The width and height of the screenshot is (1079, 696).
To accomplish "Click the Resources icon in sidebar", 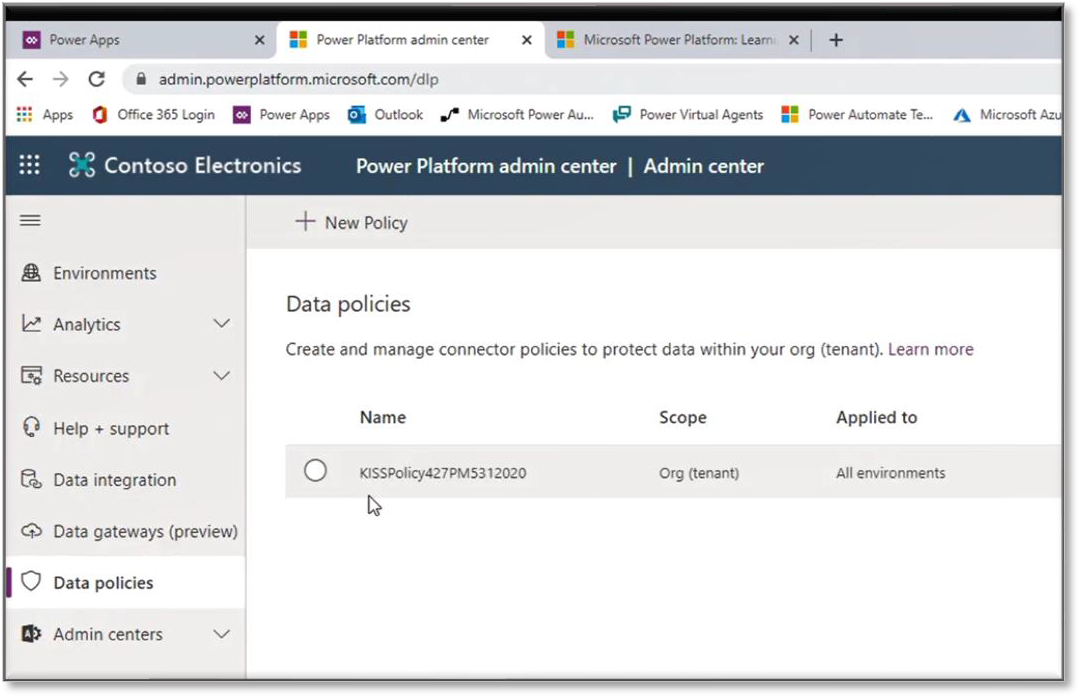I will click(31, 376).
